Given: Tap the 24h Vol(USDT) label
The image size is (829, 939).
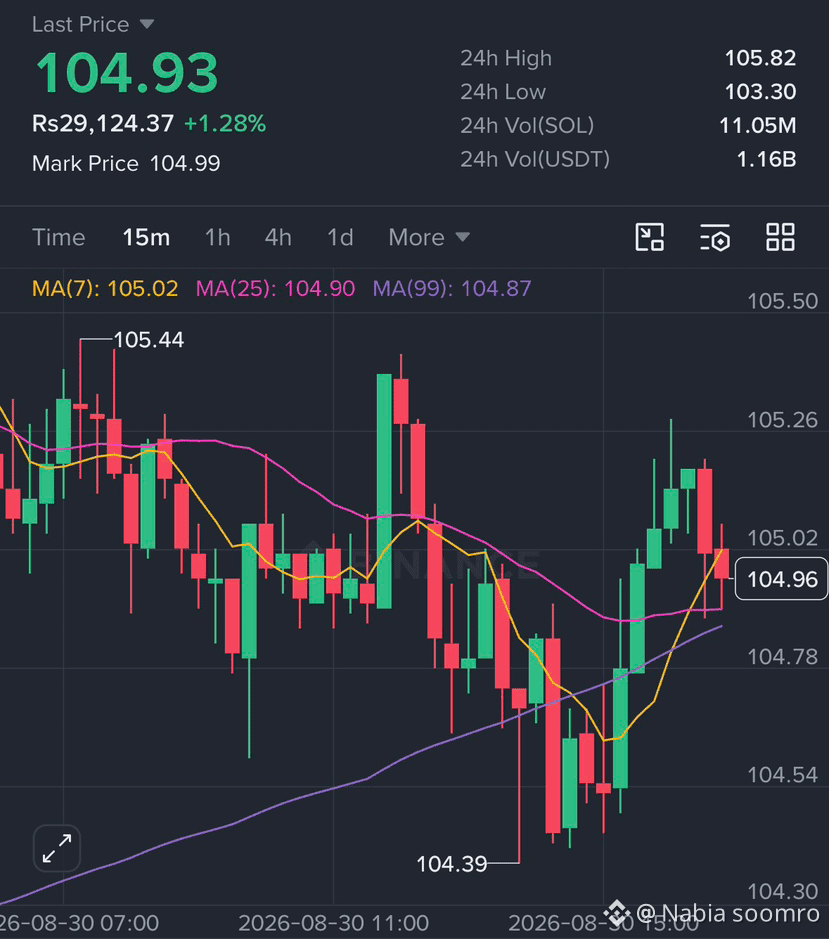Looking at the screenshot, I should (x=535, y=159).
